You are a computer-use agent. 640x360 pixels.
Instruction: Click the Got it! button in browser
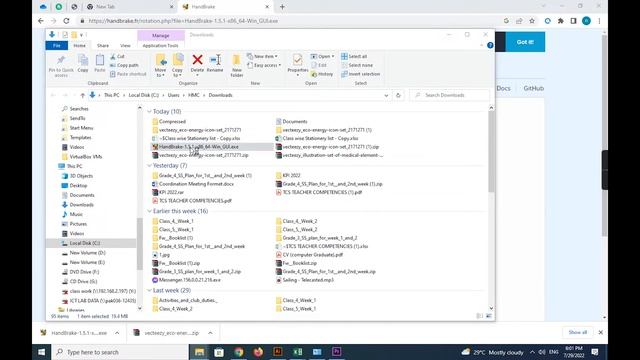(x=525, y=42)
